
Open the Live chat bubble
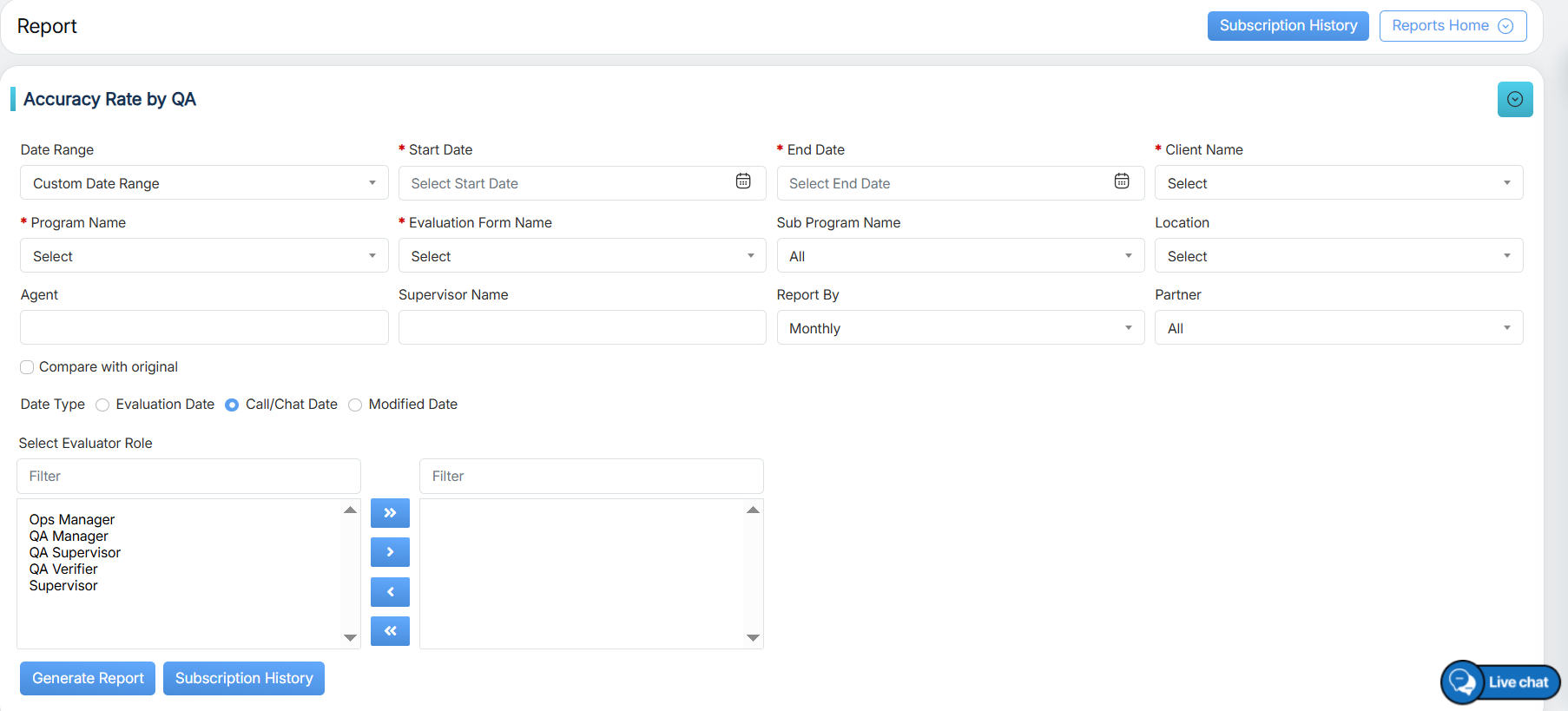(x=1500, y=682)
